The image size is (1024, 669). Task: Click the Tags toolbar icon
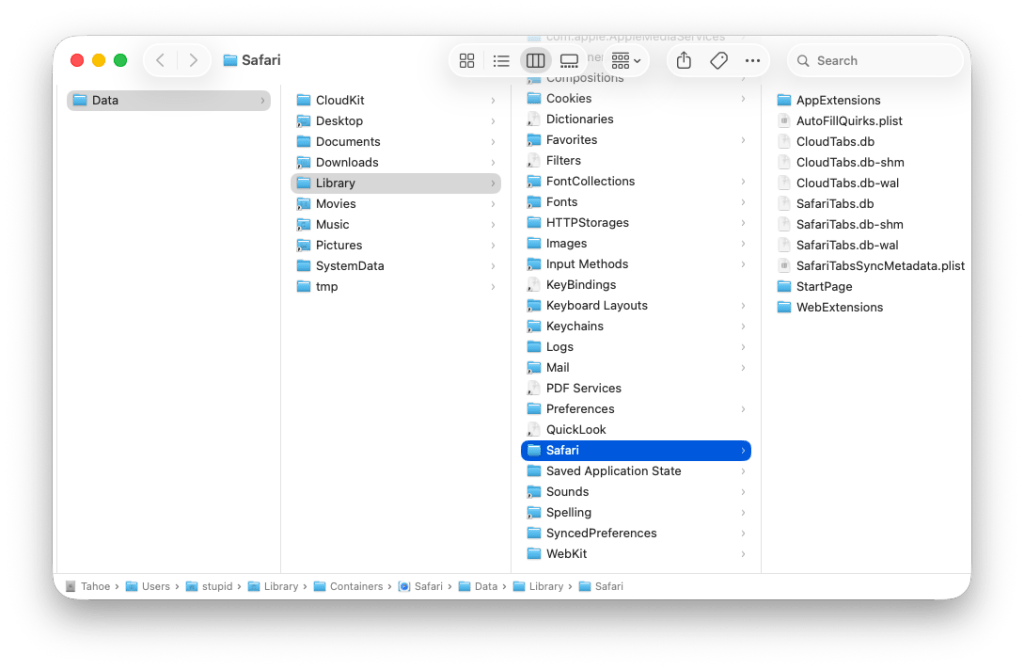click(x=718, y=61)
